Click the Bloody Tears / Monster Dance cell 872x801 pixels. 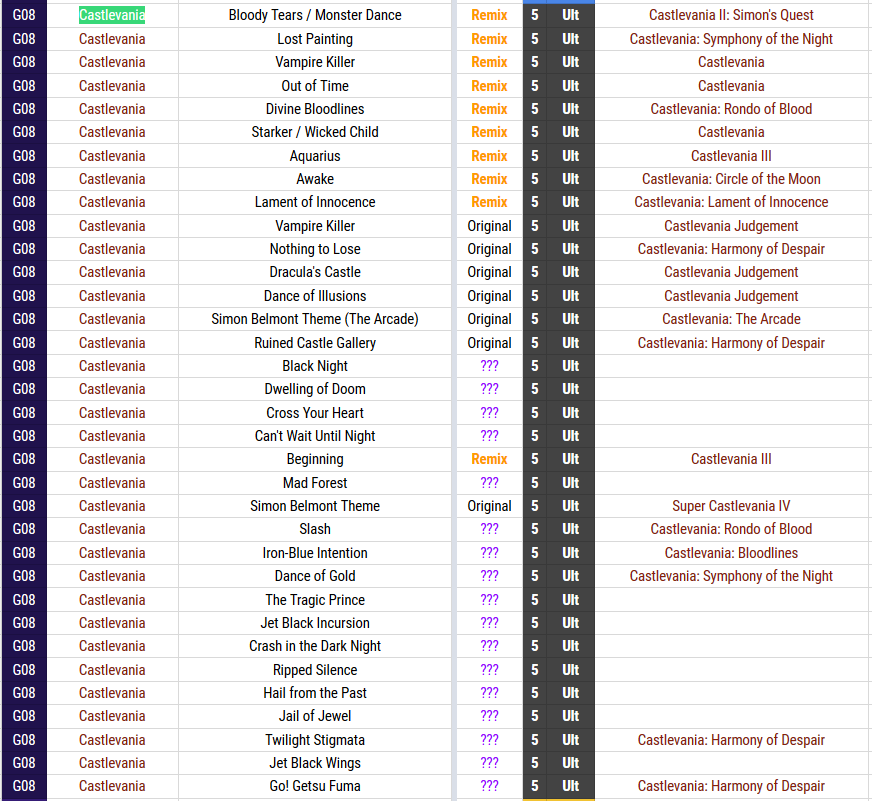315,15
